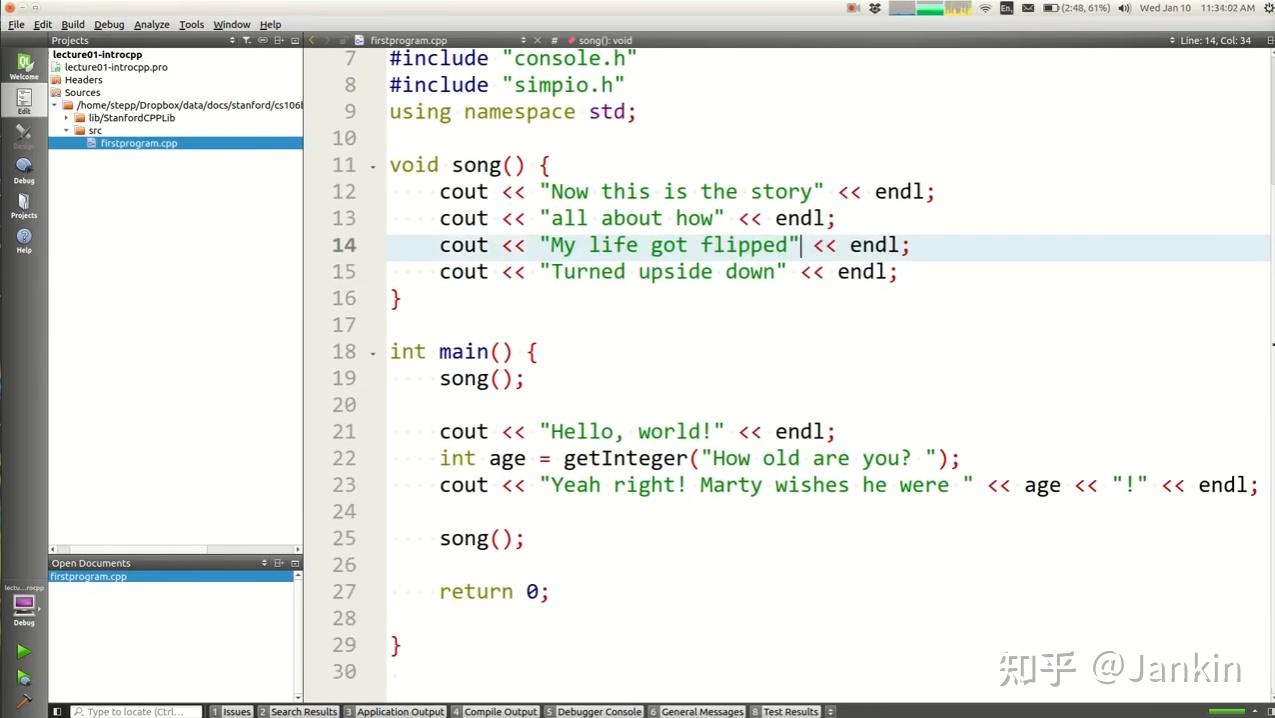
Task: Build the project using the hammer icon
Action: coord(23,703)
